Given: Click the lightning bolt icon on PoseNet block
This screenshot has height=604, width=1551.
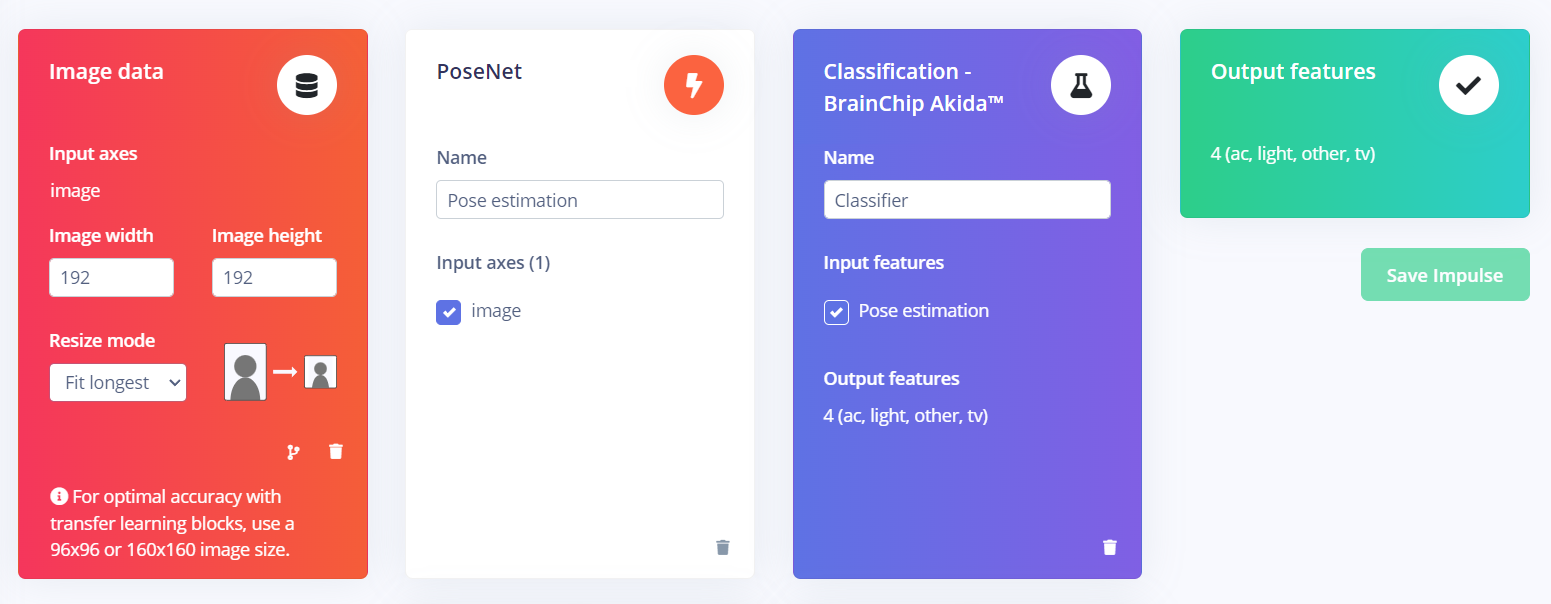Looking at the screenshot, I should (x=694, y=86).
